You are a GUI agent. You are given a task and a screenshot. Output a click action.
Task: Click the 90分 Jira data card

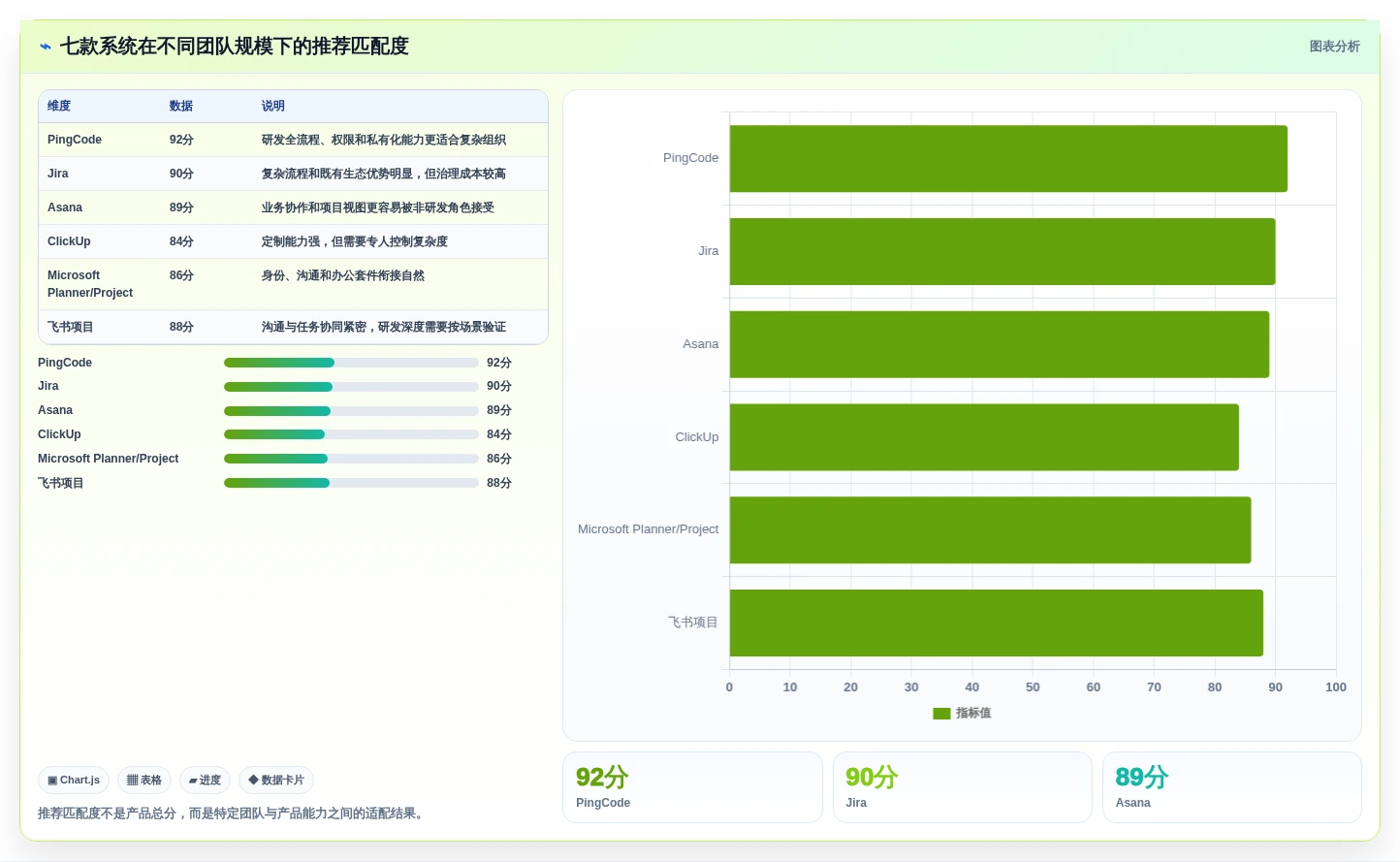coord(962,787)
